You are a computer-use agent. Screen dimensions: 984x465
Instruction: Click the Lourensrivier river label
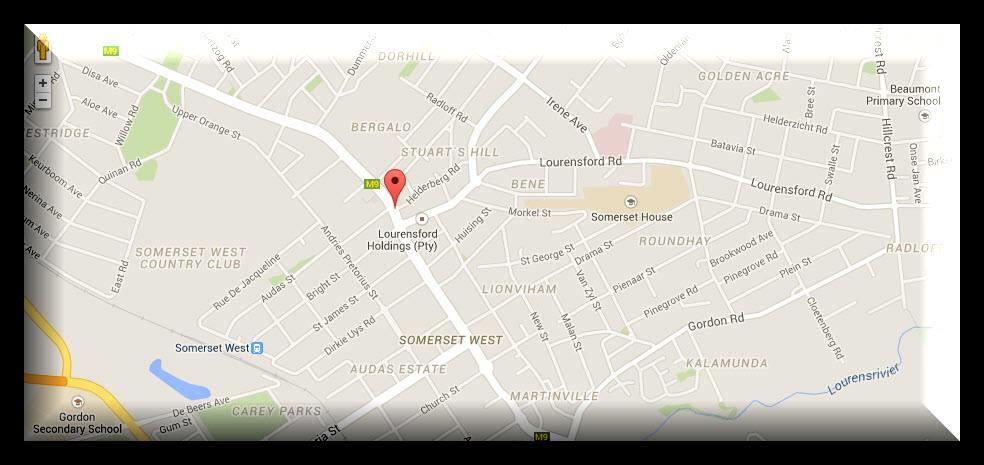pos(864,379)
